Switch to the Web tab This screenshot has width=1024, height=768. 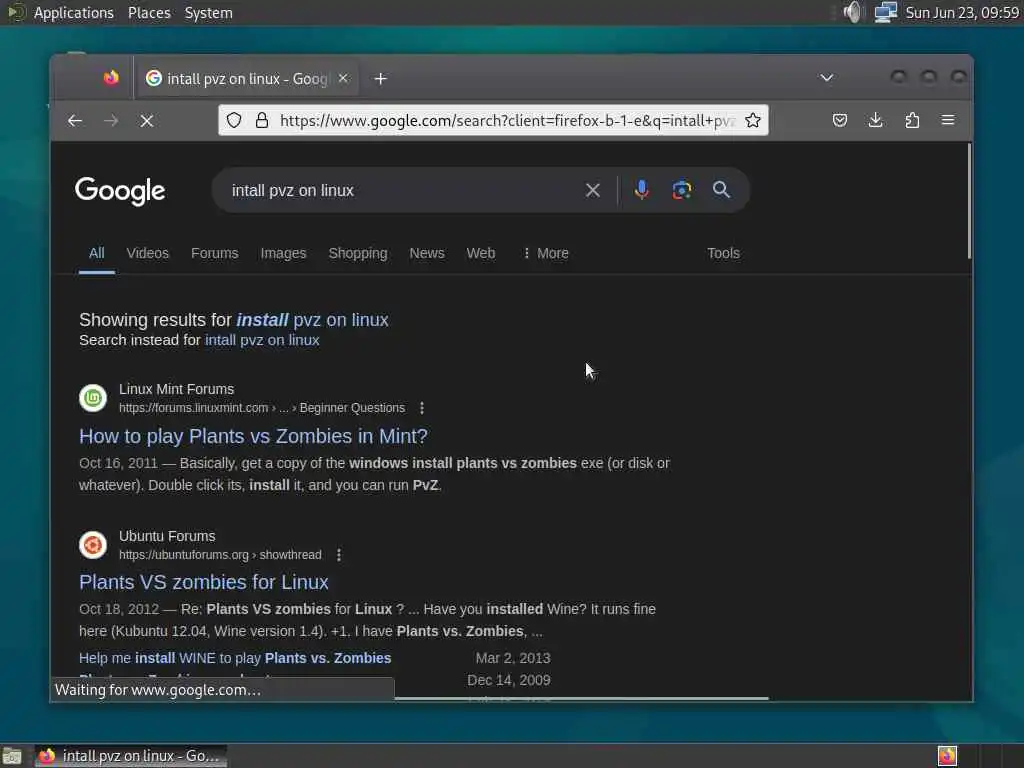coord(481,253)
